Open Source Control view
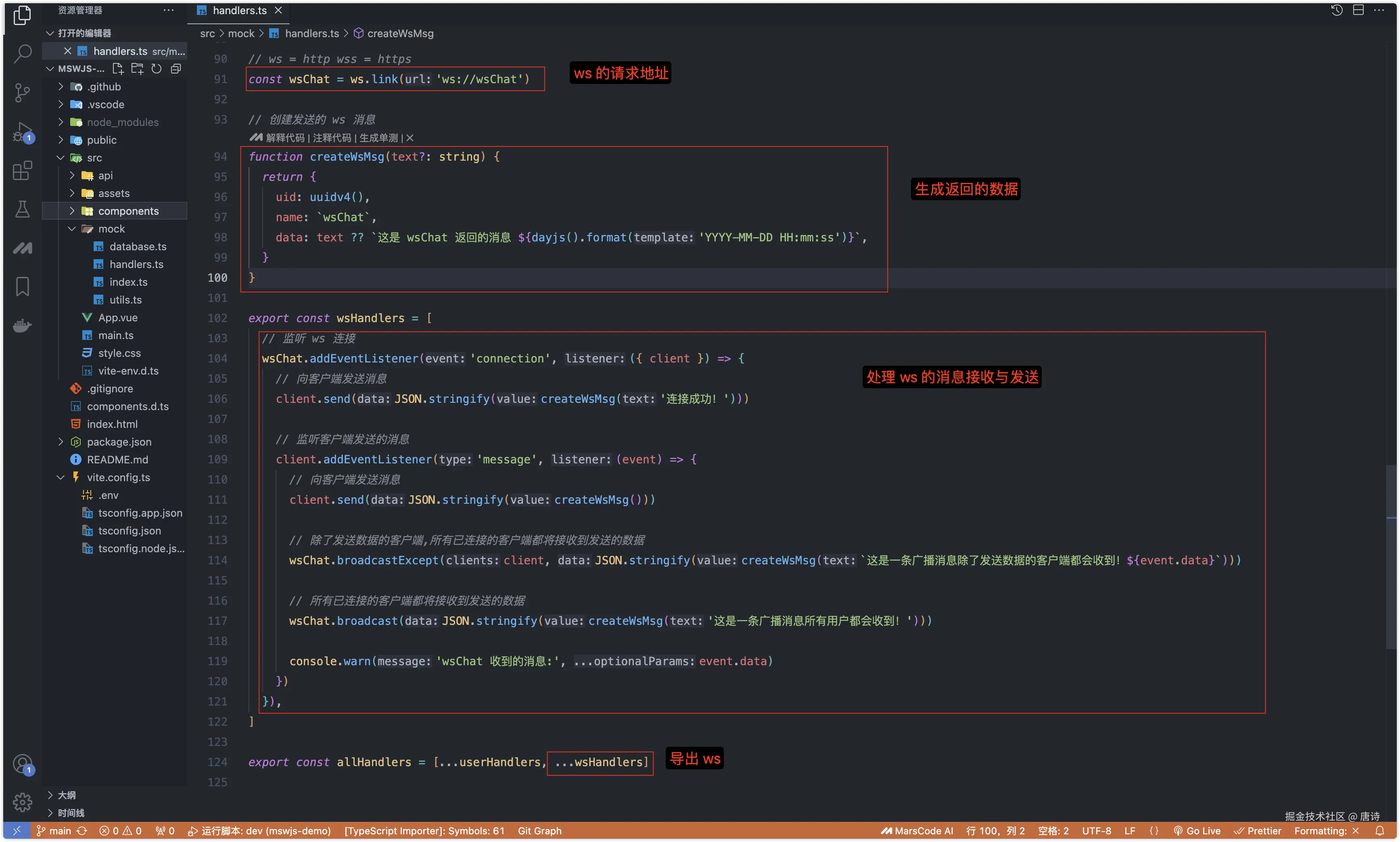The height and width of the screenshot is (842, 1400). coord(22,92)
